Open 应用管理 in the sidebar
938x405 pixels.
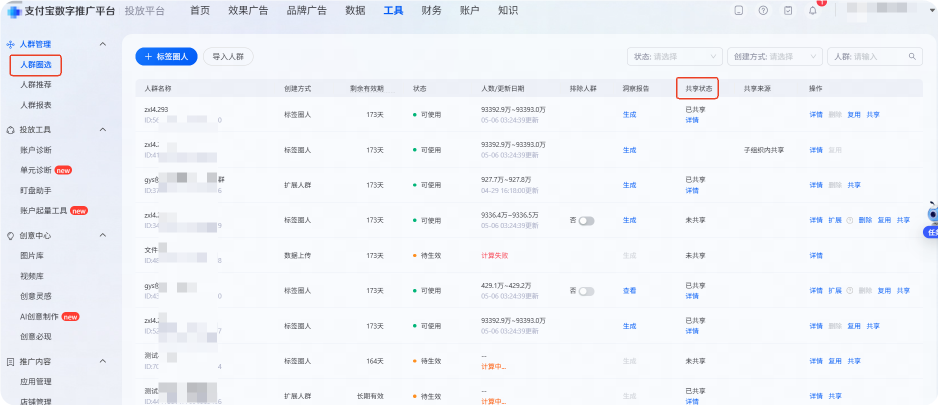pos(36,382)
